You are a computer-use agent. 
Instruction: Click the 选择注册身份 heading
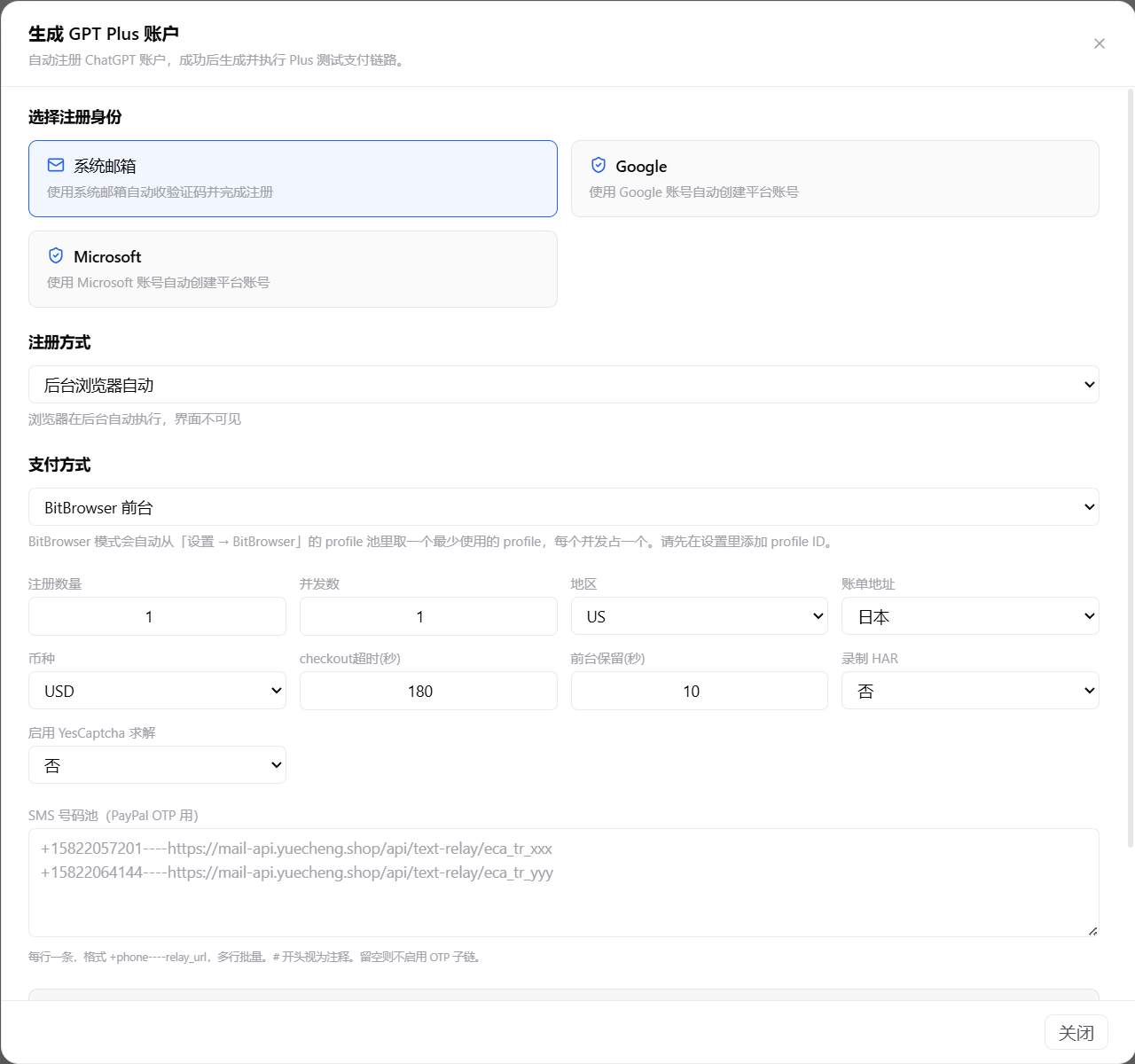[x=74, y=117]
